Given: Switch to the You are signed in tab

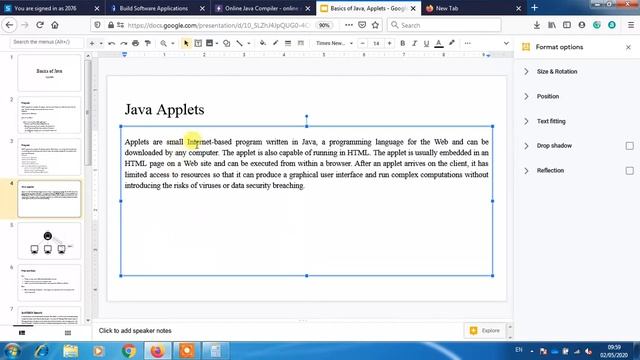Looking at the screenshot, I should 45,8.
